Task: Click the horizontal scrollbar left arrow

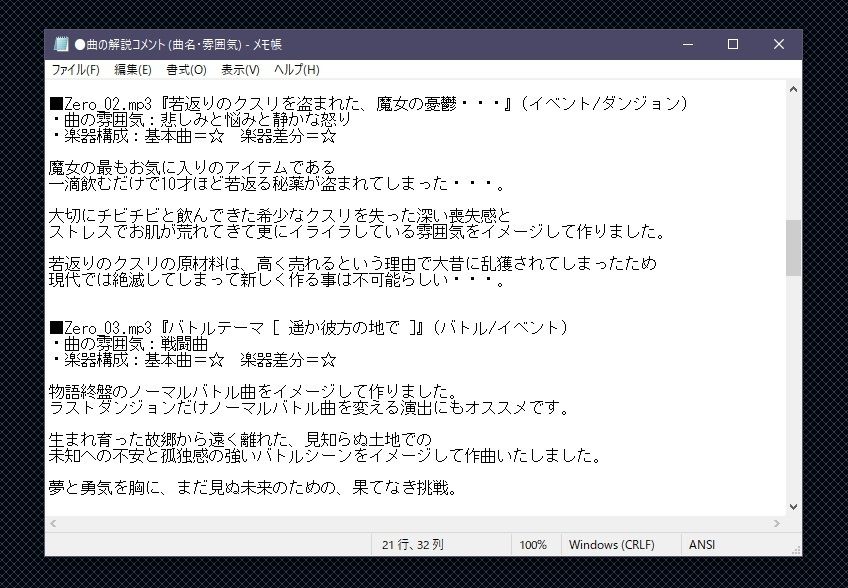Action: [53, 522]
